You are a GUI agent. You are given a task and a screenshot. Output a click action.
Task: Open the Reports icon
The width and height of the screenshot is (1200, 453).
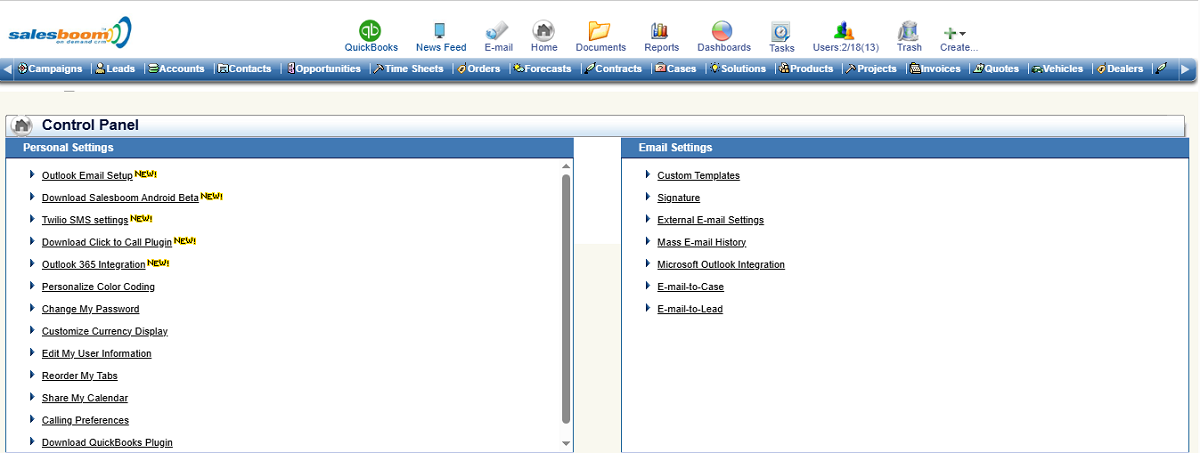click(x=660, y=30)
